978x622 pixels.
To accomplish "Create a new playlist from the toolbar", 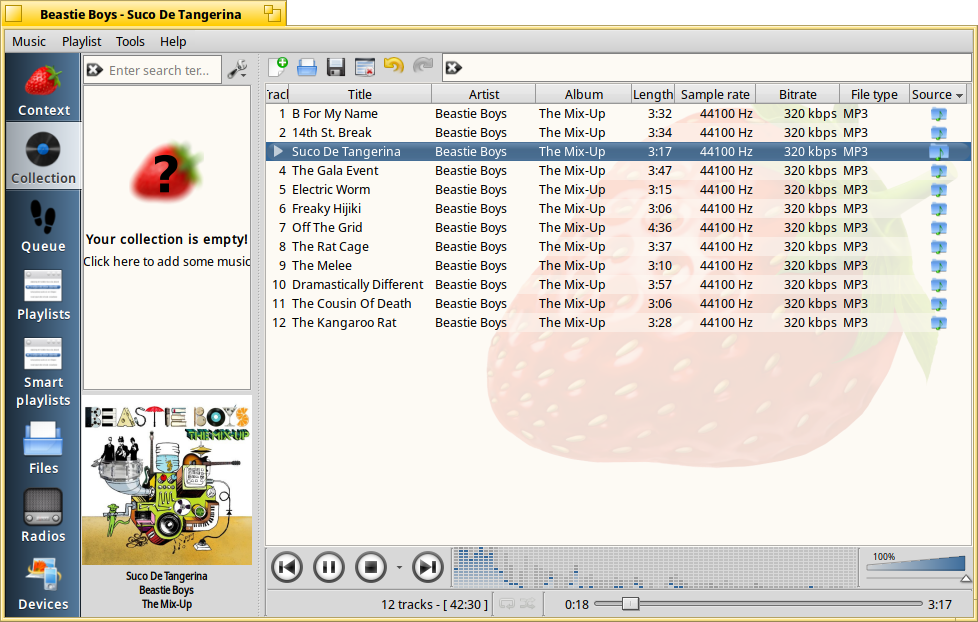I will pyautogui.click(x=278, y=67).
